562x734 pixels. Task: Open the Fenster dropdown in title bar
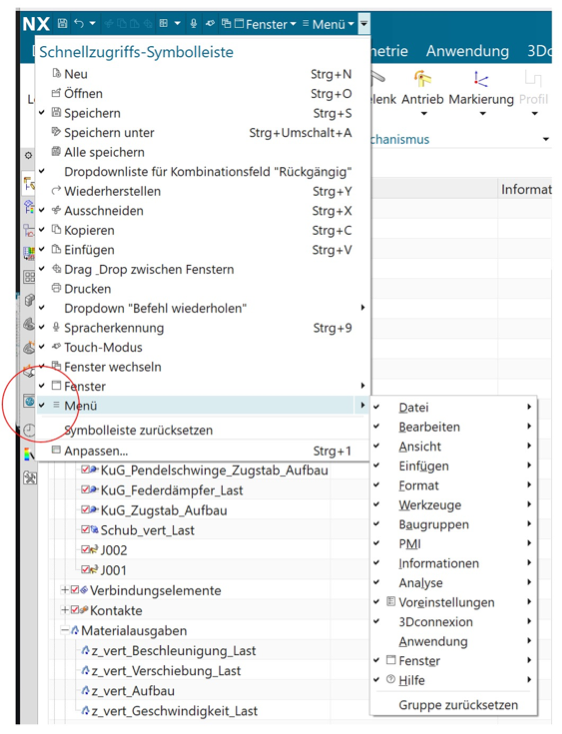click(265, 24)
